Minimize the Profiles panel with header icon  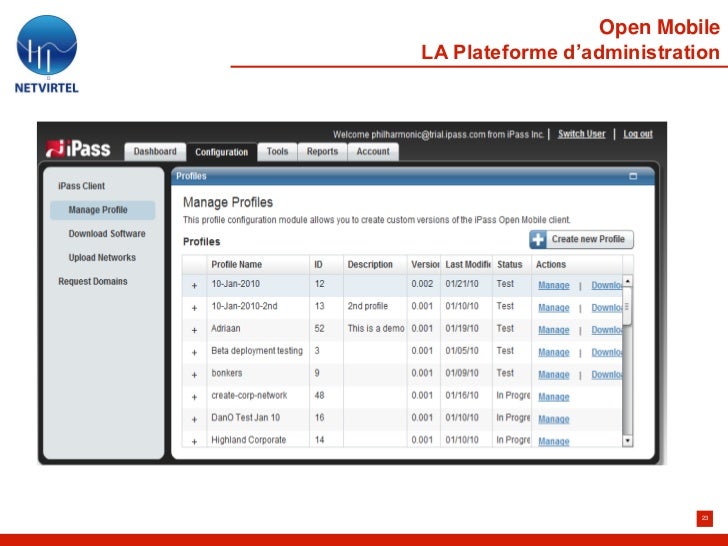[x=633, y=176]
